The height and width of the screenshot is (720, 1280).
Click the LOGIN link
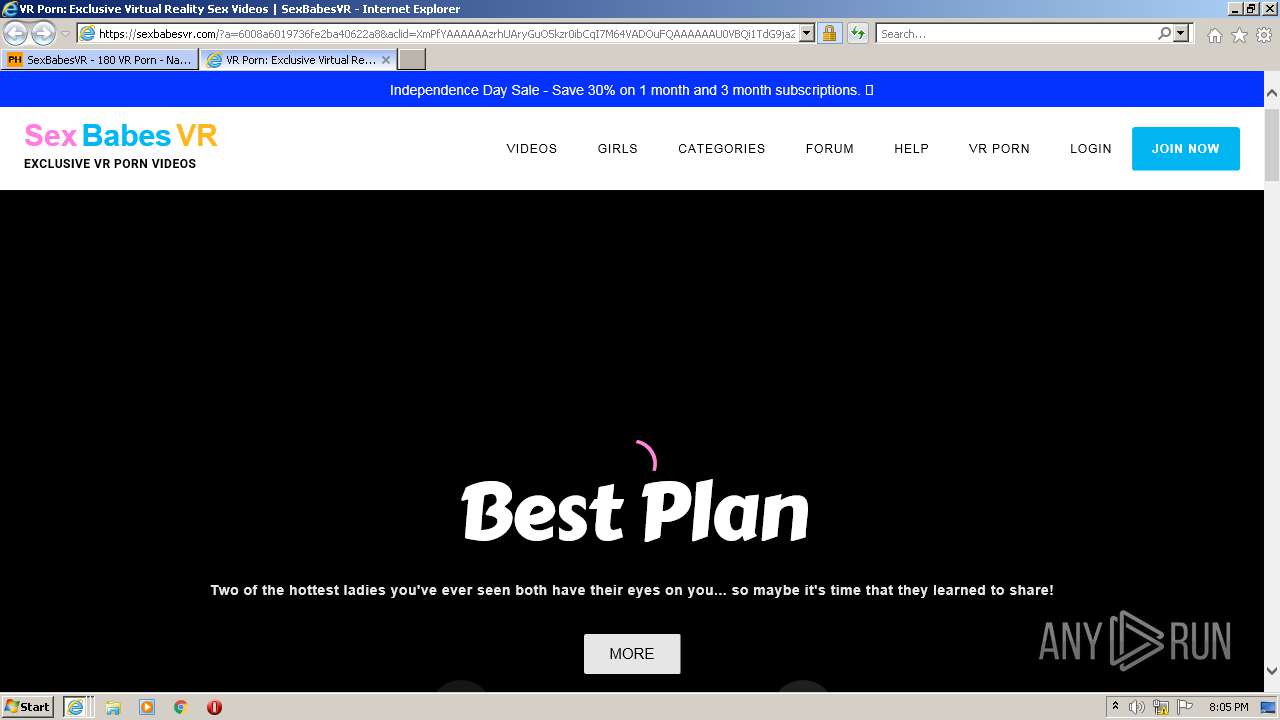pos(1090,148)
